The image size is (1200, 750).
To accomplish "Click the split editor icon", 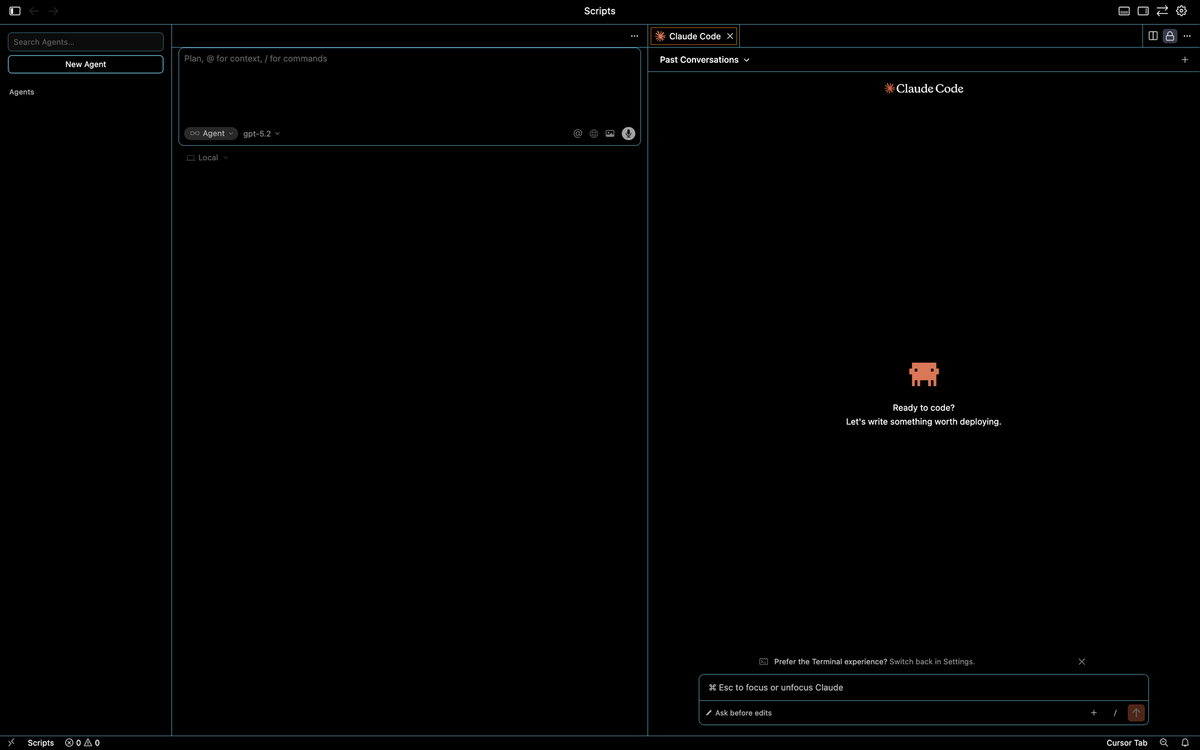I will tap(1153, 36).
